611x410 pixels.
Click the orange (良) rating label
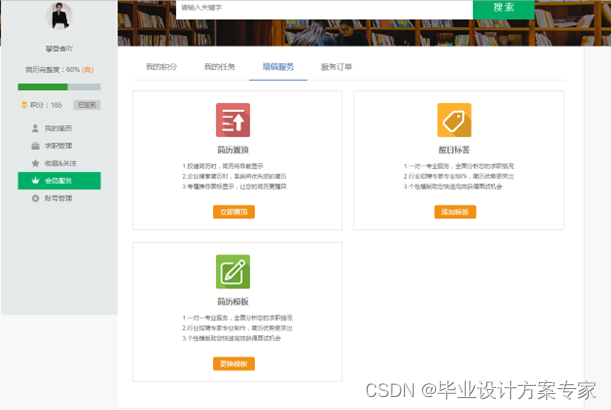[x=88, y=70]
